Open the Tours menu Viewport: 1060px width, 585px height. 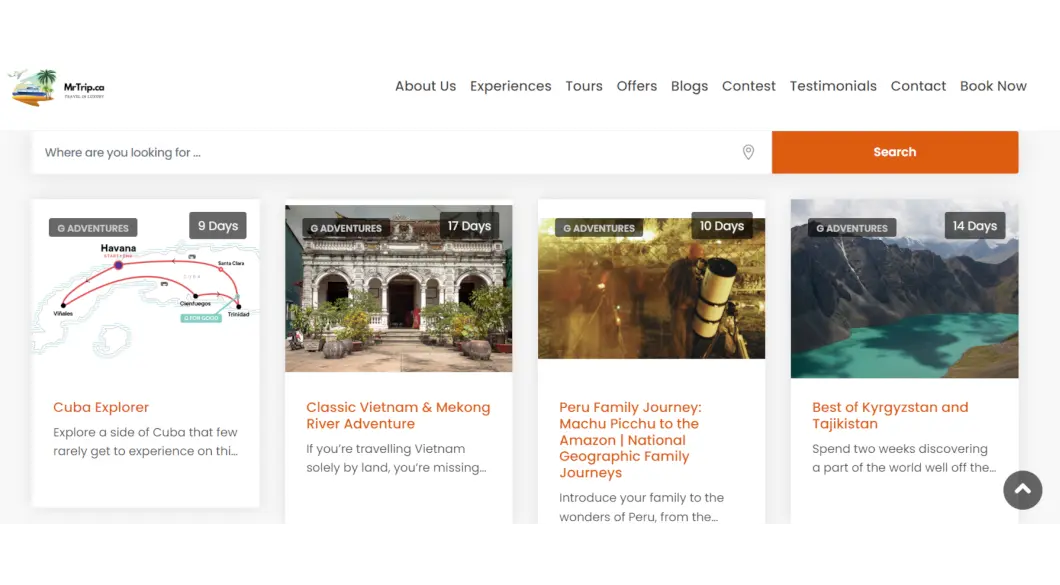(x=583, y=86)
